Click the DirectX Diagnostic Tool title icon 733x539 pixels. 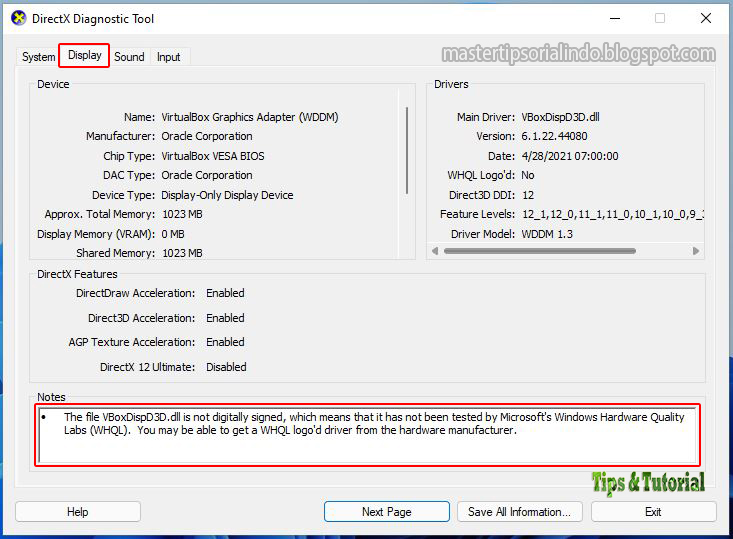(19, 18)
